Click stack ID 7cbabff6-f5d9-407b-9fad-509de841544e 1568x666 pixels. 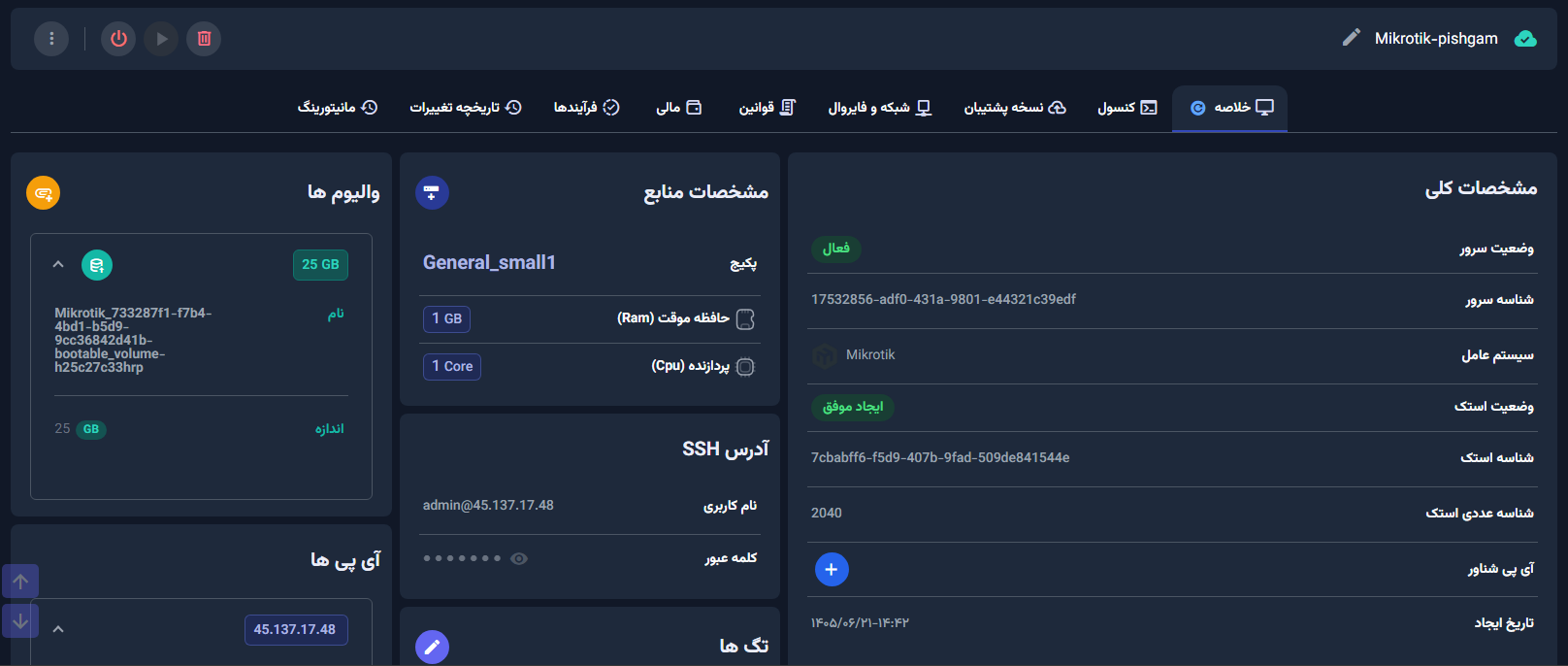coord(940,457)
